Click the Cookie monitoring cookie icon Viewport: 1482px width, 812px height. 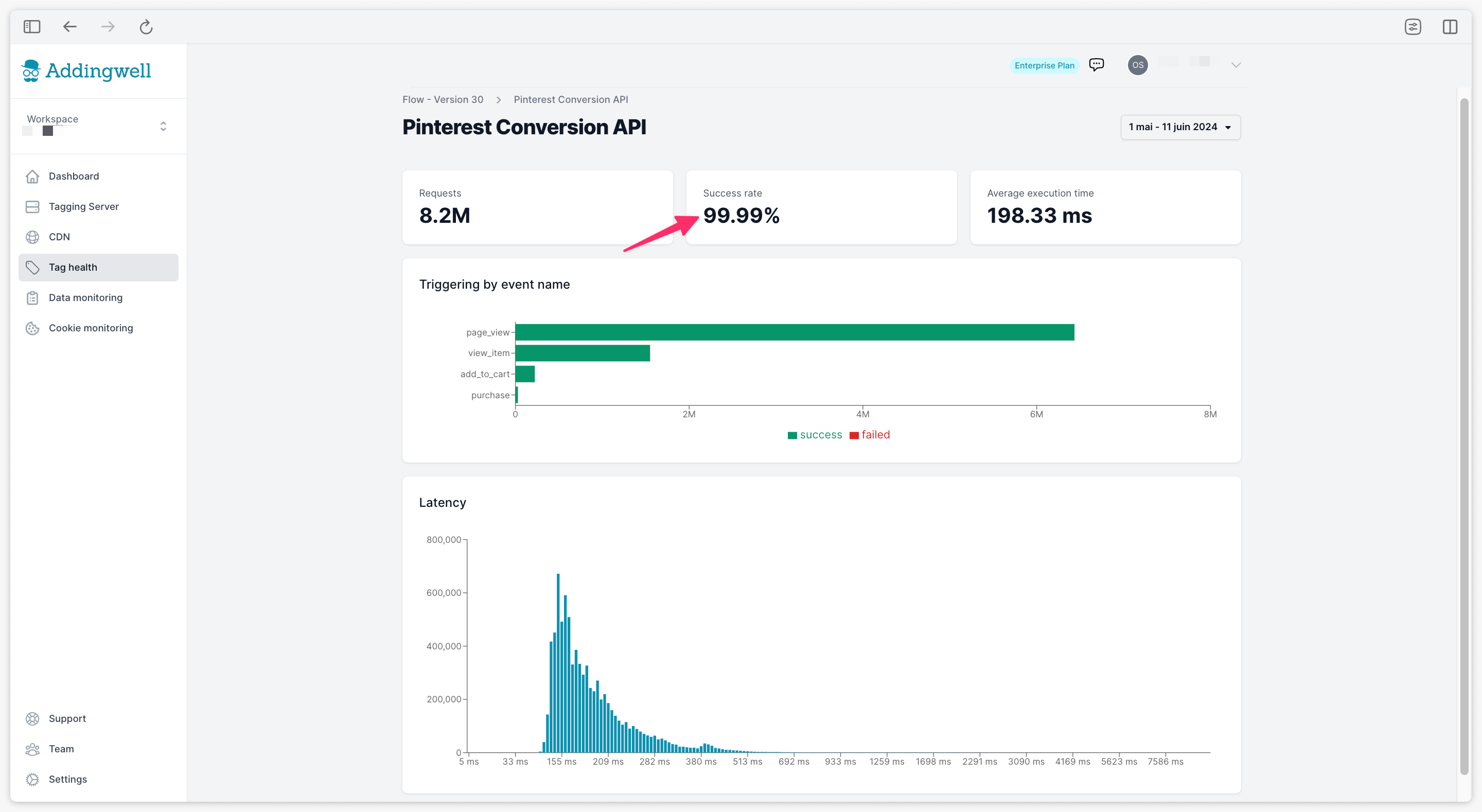(x=33, y=328)
